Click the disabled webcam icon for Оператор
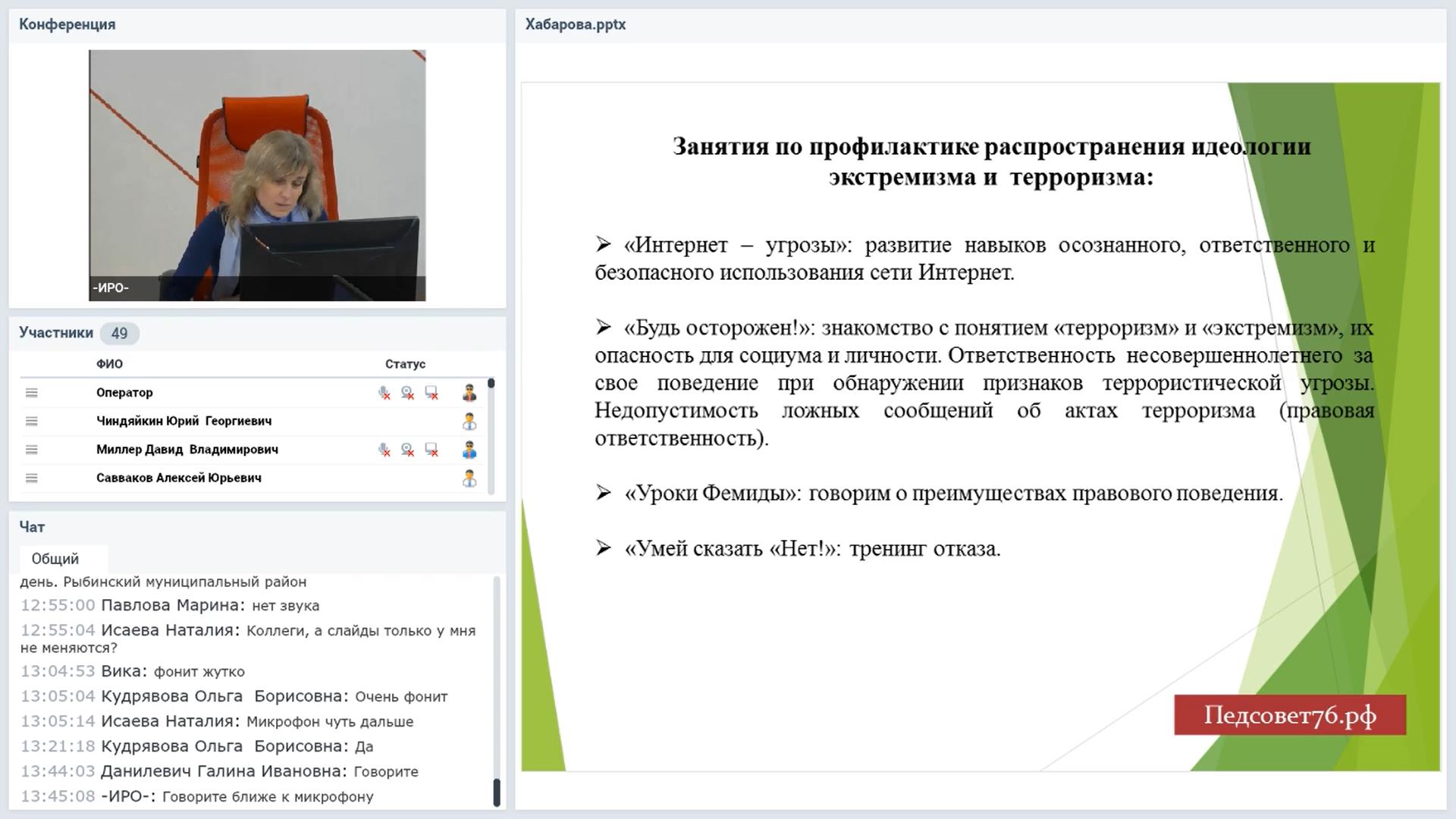The image size is (1456, 819). click(x=408, y=393)
